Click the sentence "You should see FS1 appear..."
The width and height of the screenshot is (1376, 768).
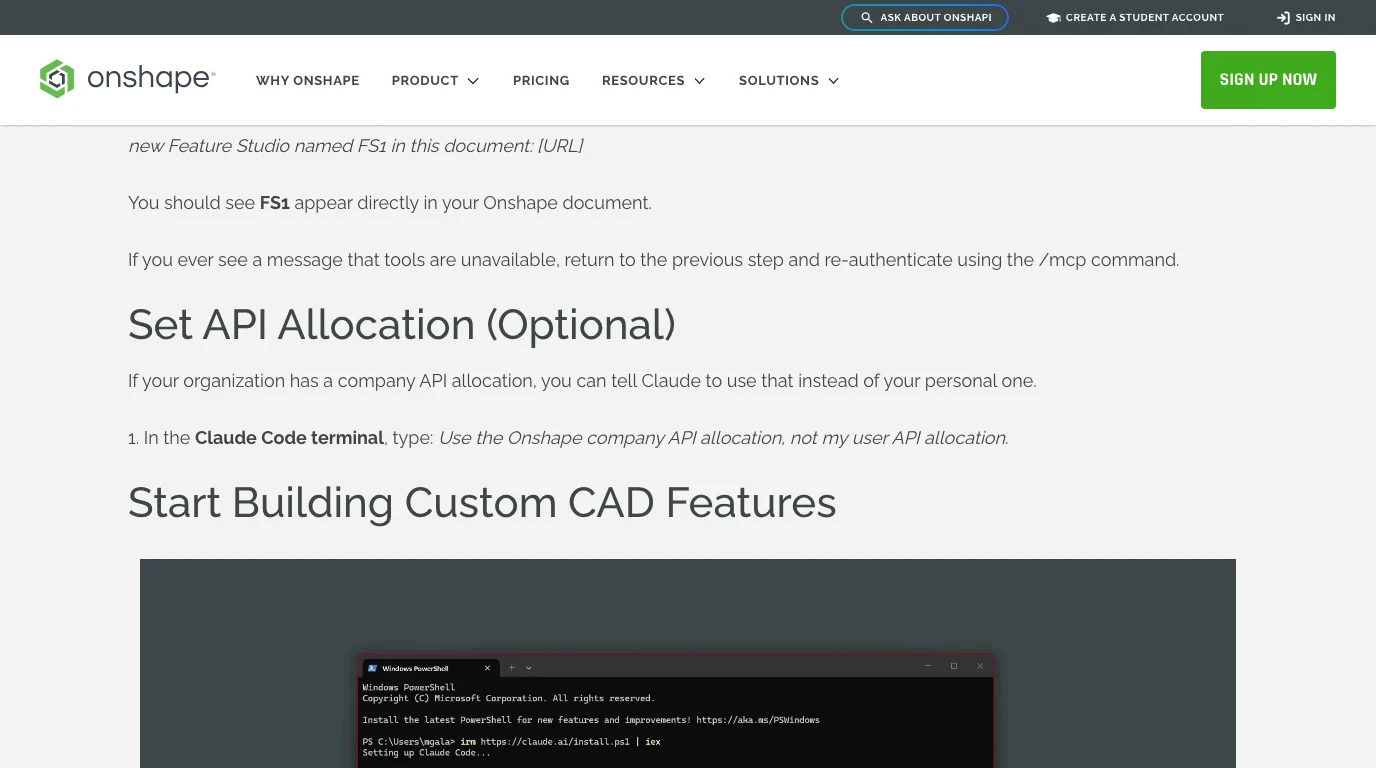pos(390,203)
